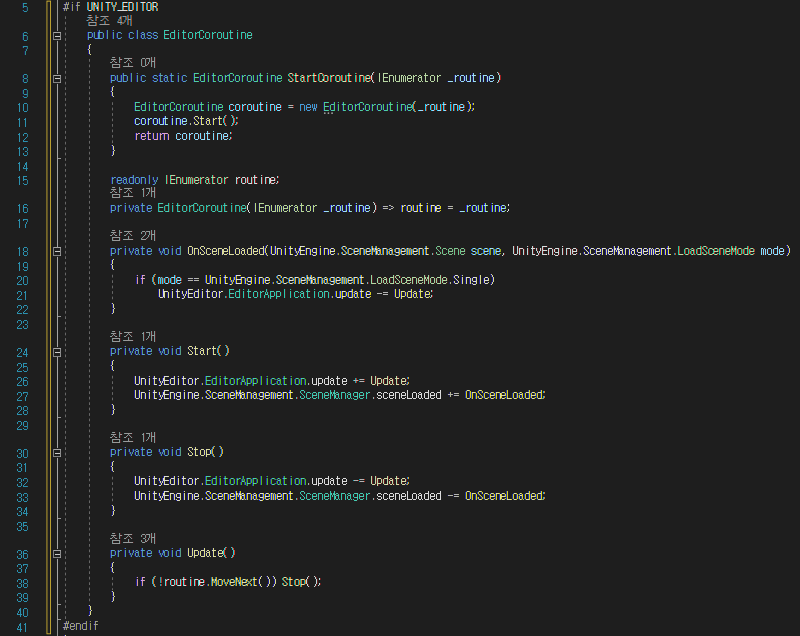Open the '참조 1개' CodeLens above the EditorCoroutine constructor
This screenshot has height=636, width=800.
133,193
